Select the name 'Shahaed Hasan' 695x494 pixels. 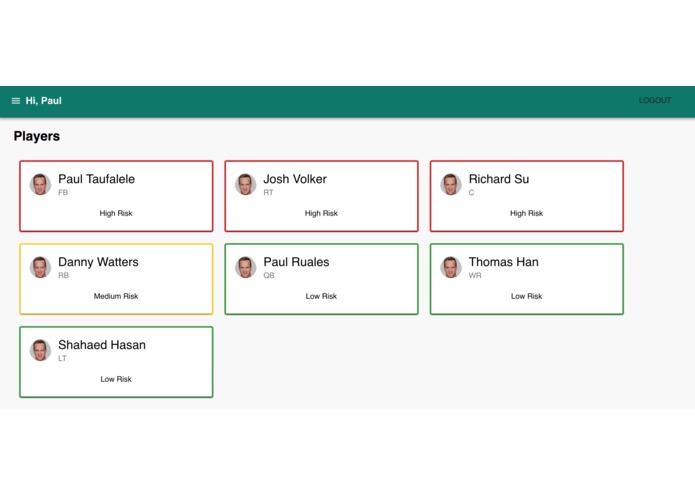(x=102, y=345)
